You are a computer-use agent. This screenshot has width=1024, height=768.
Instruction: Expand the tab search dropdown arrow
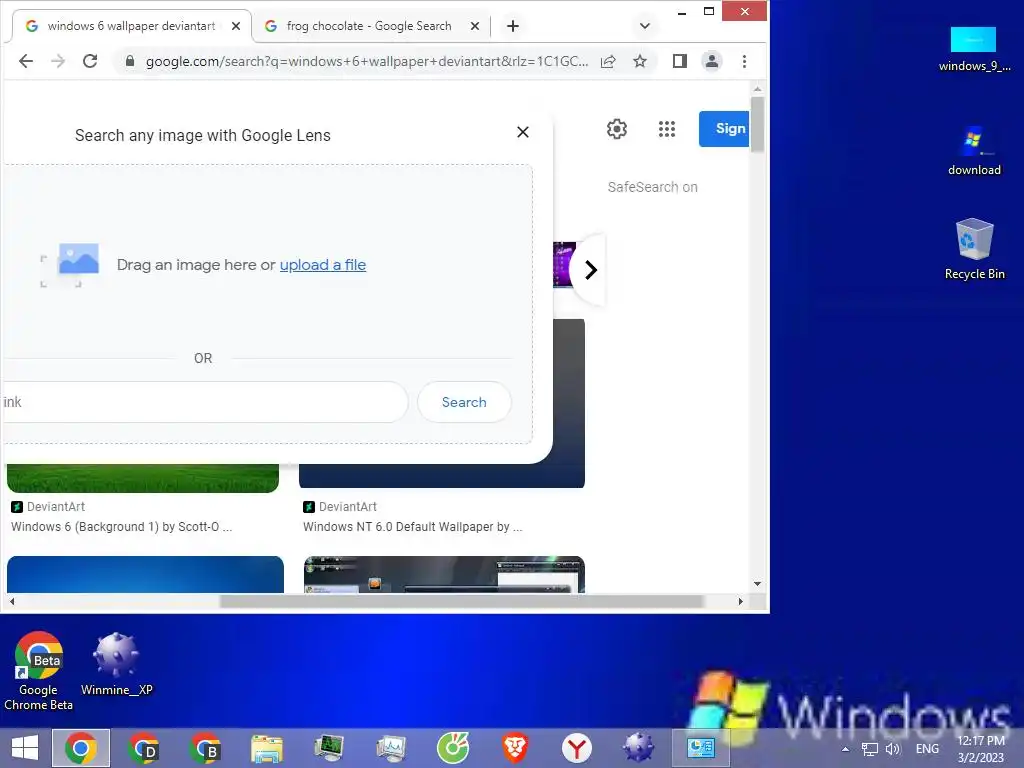(645, 26)
